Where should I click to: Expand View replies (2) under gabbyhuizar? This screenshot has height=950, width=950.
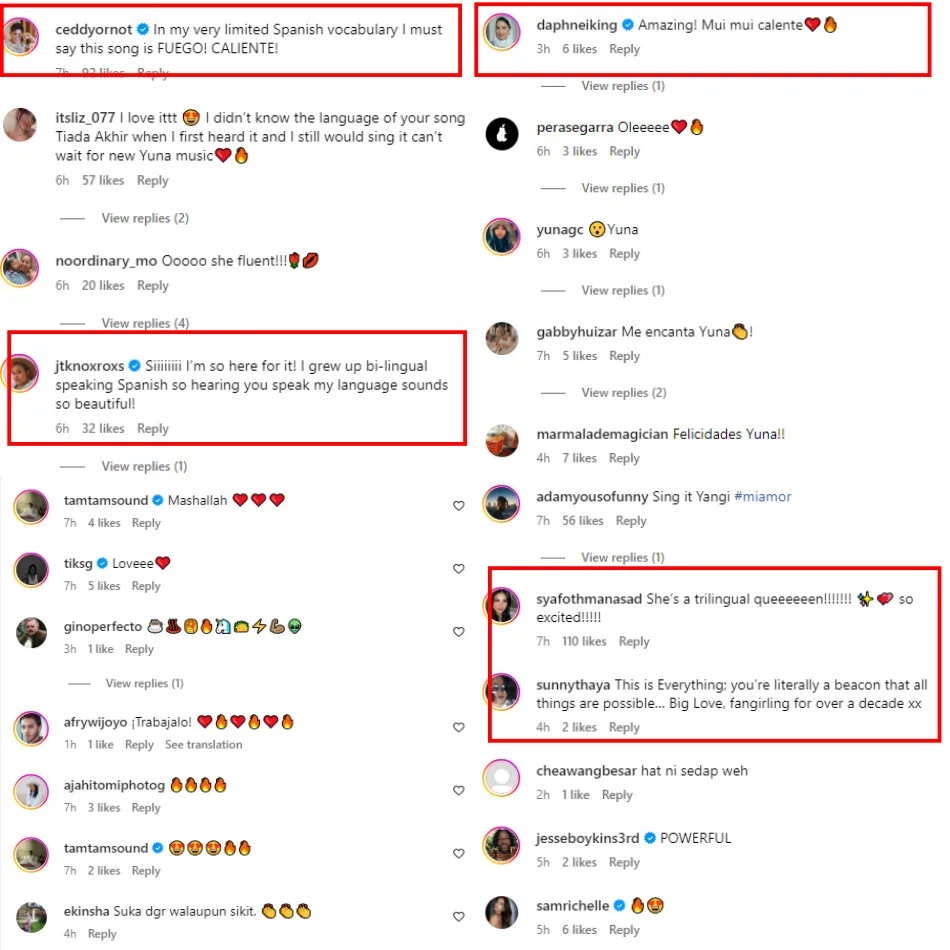(x=623, y=393)
